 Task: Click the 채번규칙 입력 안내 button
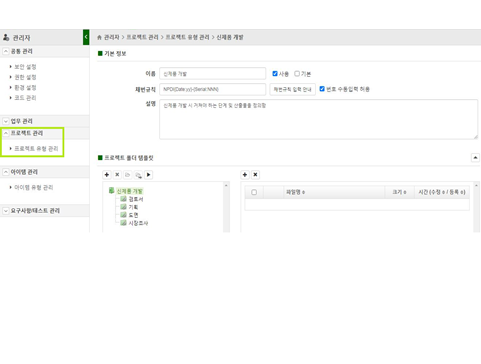[292, 89]
